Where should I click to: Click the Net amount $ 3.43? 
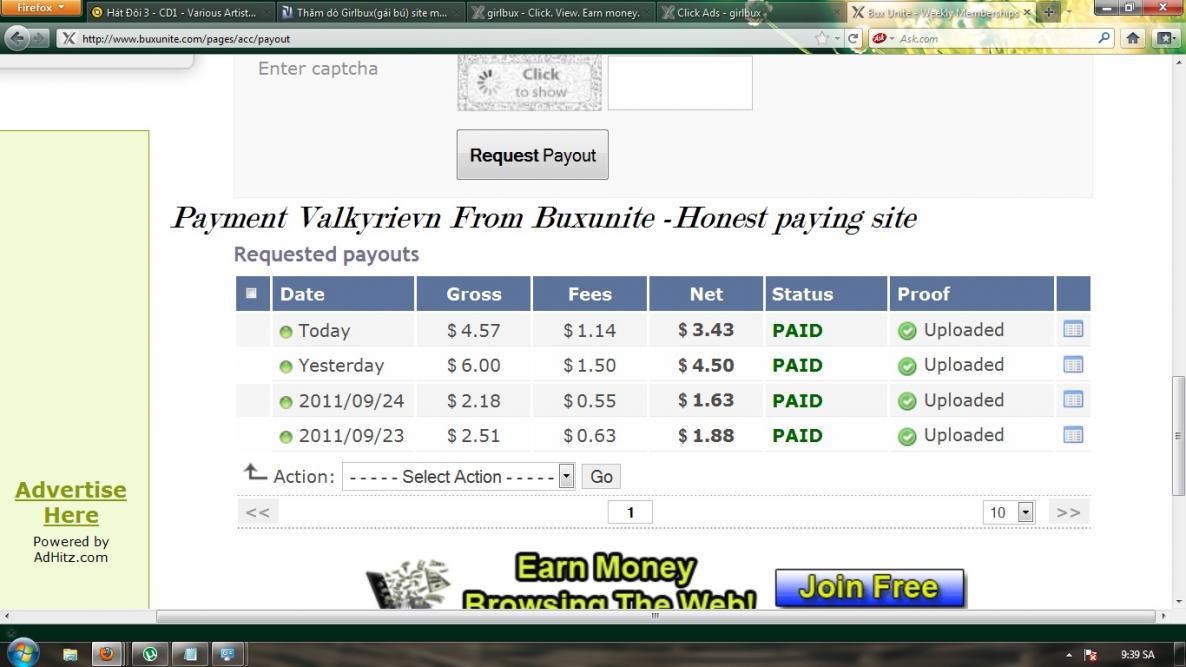click(706, 330)
